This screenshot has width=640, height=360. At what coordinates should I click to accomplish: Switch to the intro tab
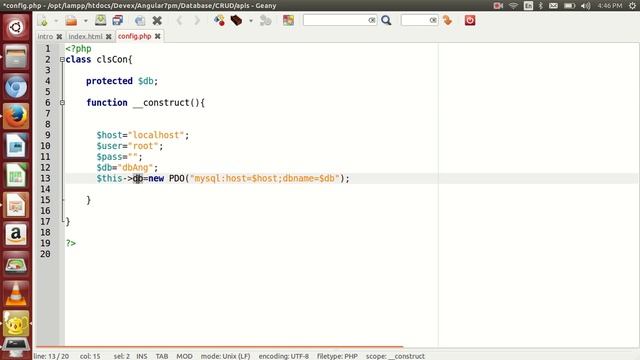coord(45,36)
